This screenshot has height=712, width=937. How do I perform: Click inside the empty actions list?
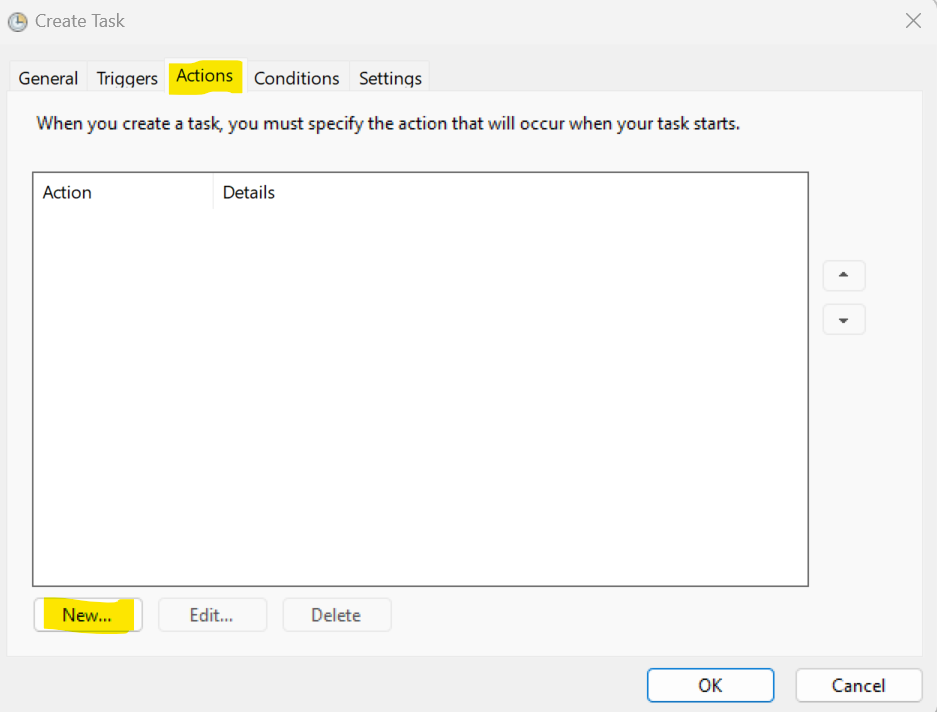pyautogui.click(x=420, y=400)
